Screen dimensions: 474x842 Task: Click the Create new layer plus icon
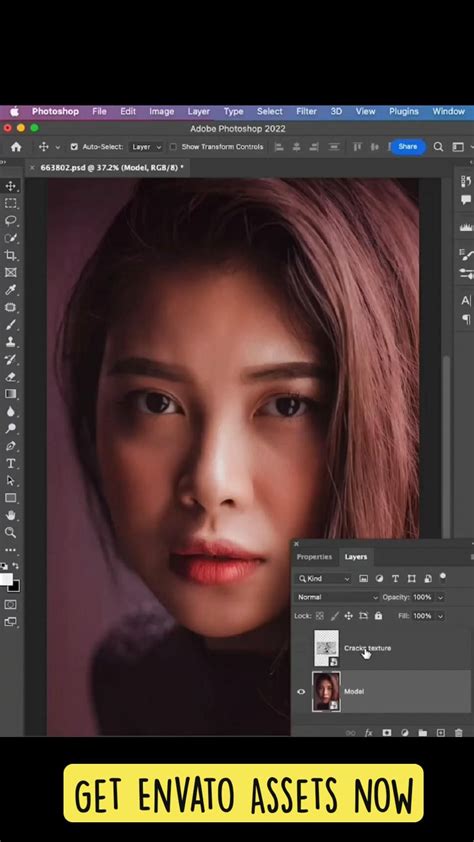(x=441, y=732)
